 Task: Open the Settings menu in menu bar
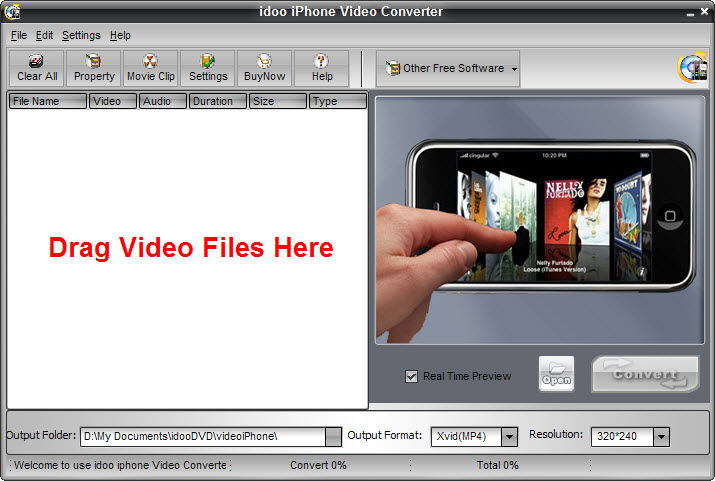(x=81, y=35)
